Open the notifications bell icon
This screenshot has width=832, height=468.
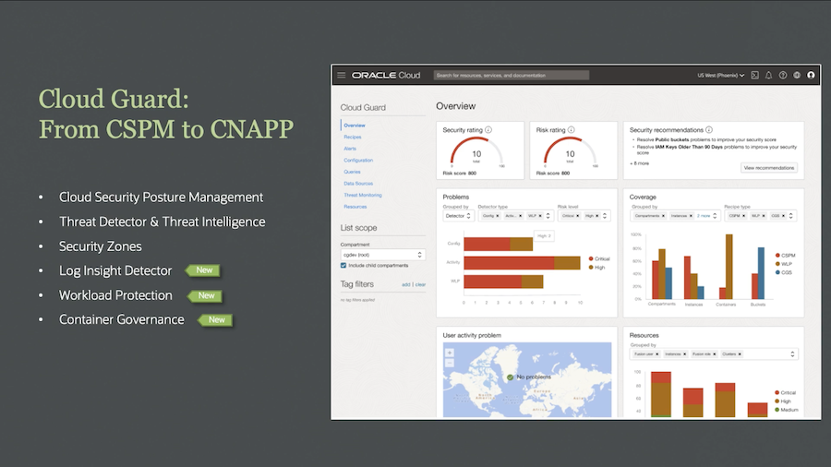click(x=768, y=75)
